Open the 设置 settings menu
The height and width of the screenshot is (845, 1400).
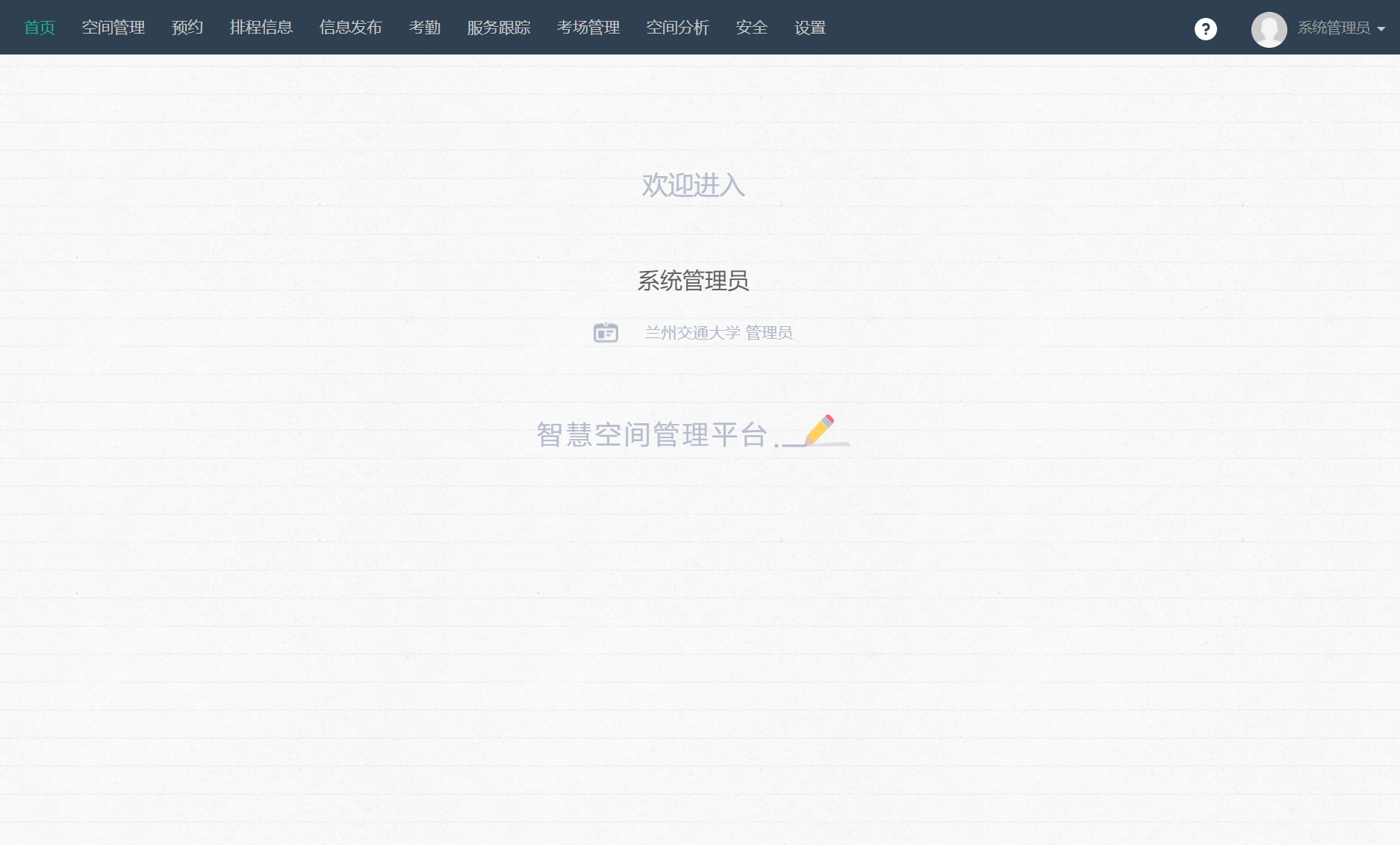click(810, 28)
